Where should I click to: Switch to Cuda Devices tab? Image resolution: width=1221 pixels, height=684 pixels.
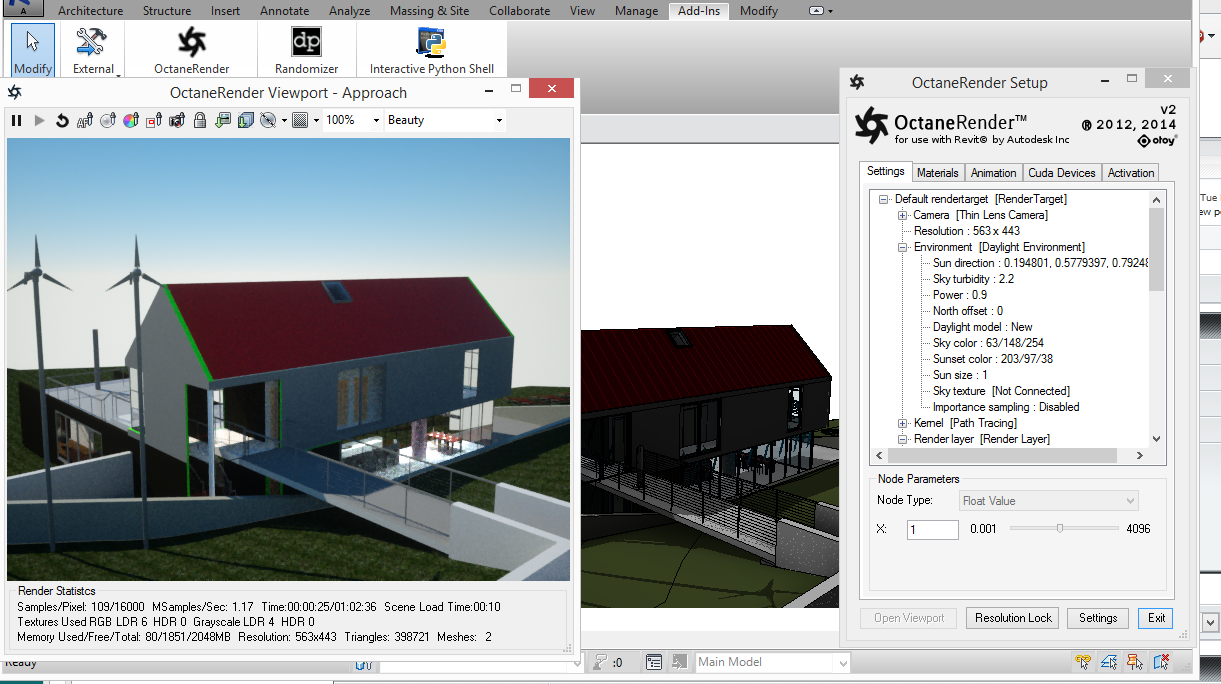pyautogui.click(x=1061, y=173)
